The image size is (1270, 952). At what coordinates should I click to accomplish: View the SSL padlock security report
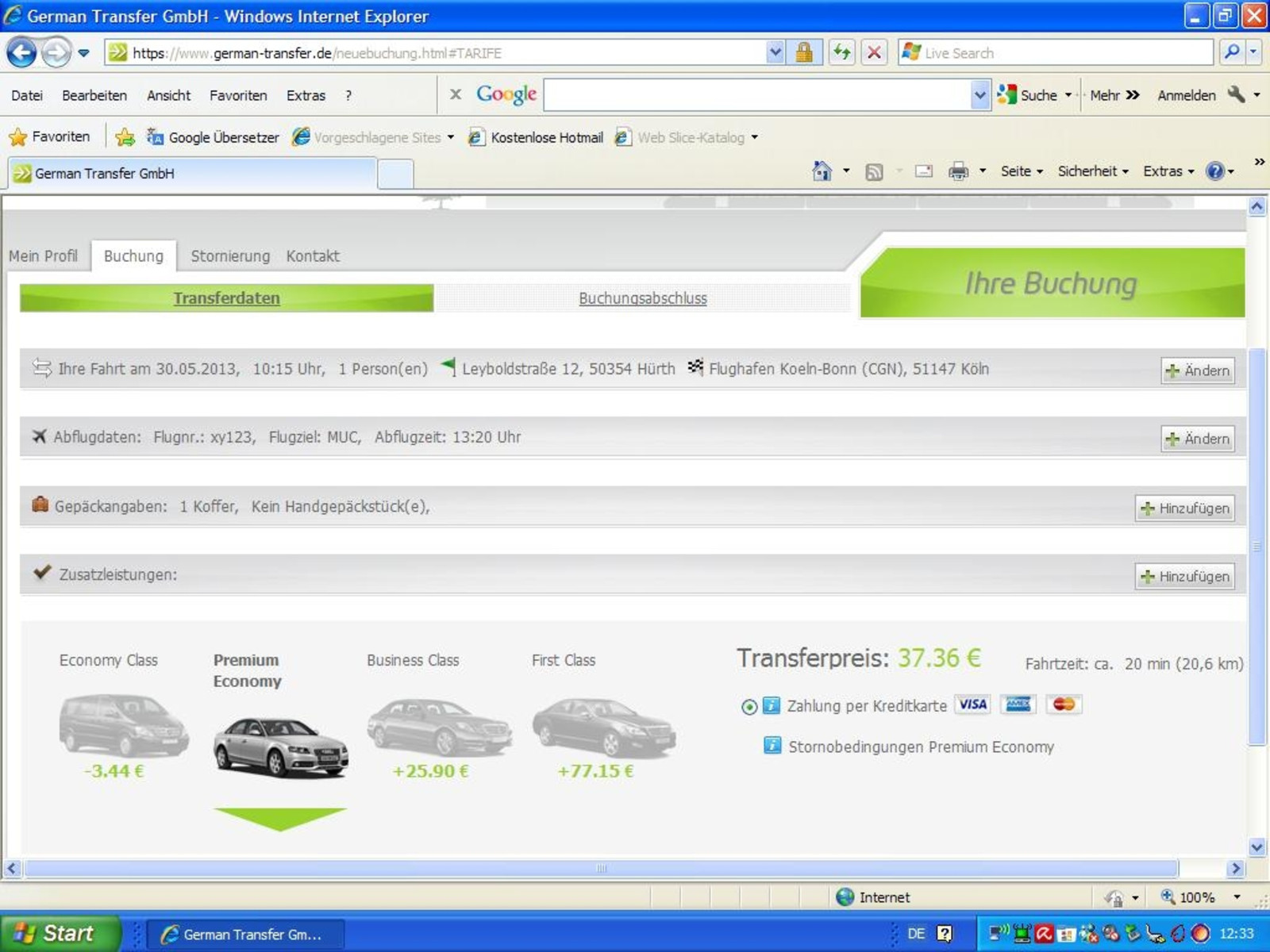pyautogui.click(x=804, y=53)
